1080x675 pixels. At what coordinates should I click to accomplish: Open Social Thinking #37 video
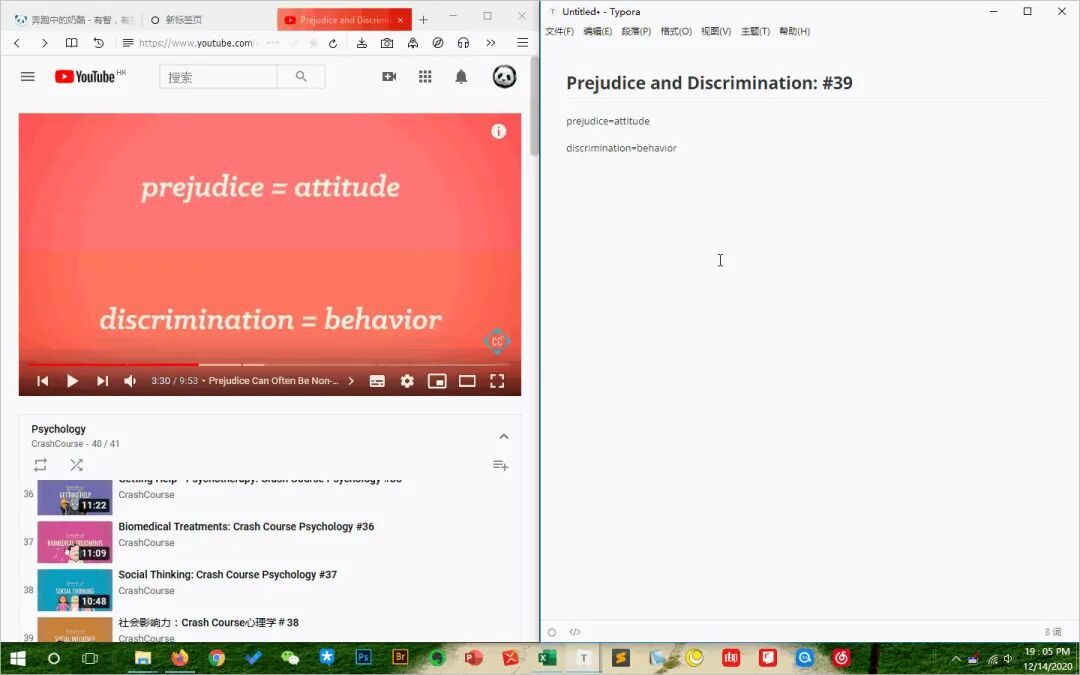coord(227,574)
